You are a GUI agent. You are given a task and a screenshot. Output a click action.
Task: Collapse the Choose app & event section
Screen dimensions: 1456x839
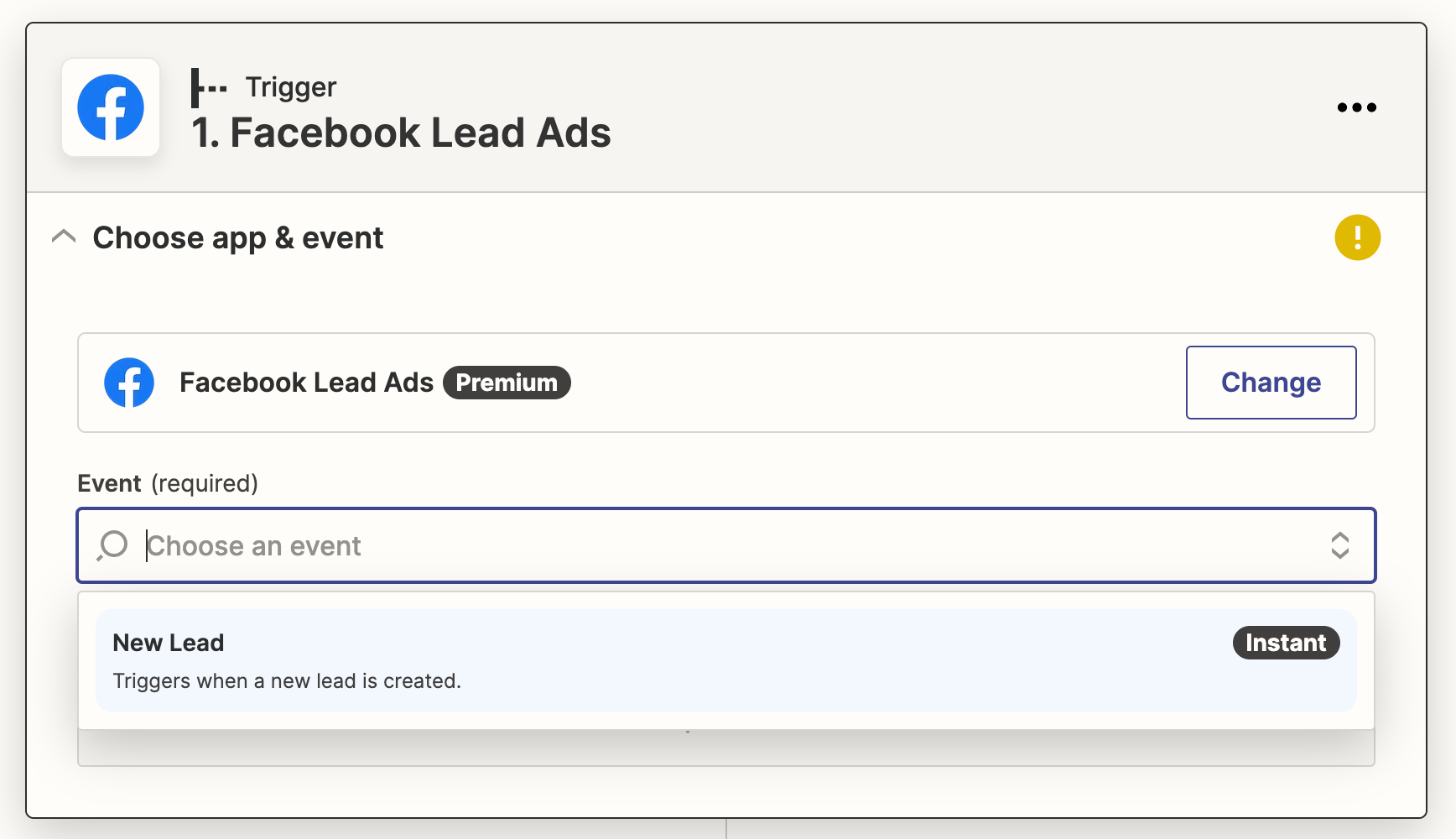pyautogui.click(x=64, y=237)
